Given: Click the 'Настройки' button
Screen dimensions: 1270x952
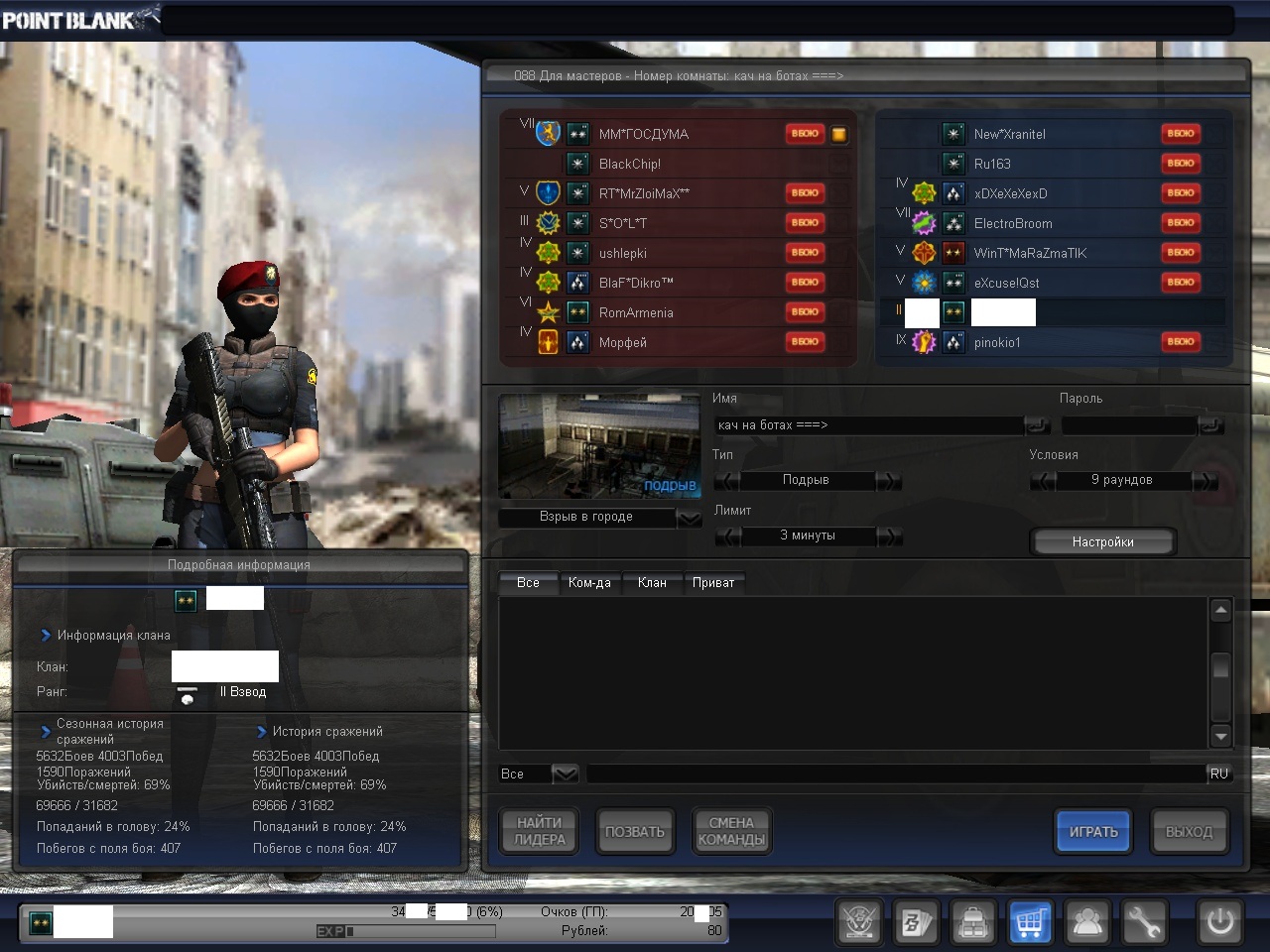Looking at the screenshot, I should 1102,542.
